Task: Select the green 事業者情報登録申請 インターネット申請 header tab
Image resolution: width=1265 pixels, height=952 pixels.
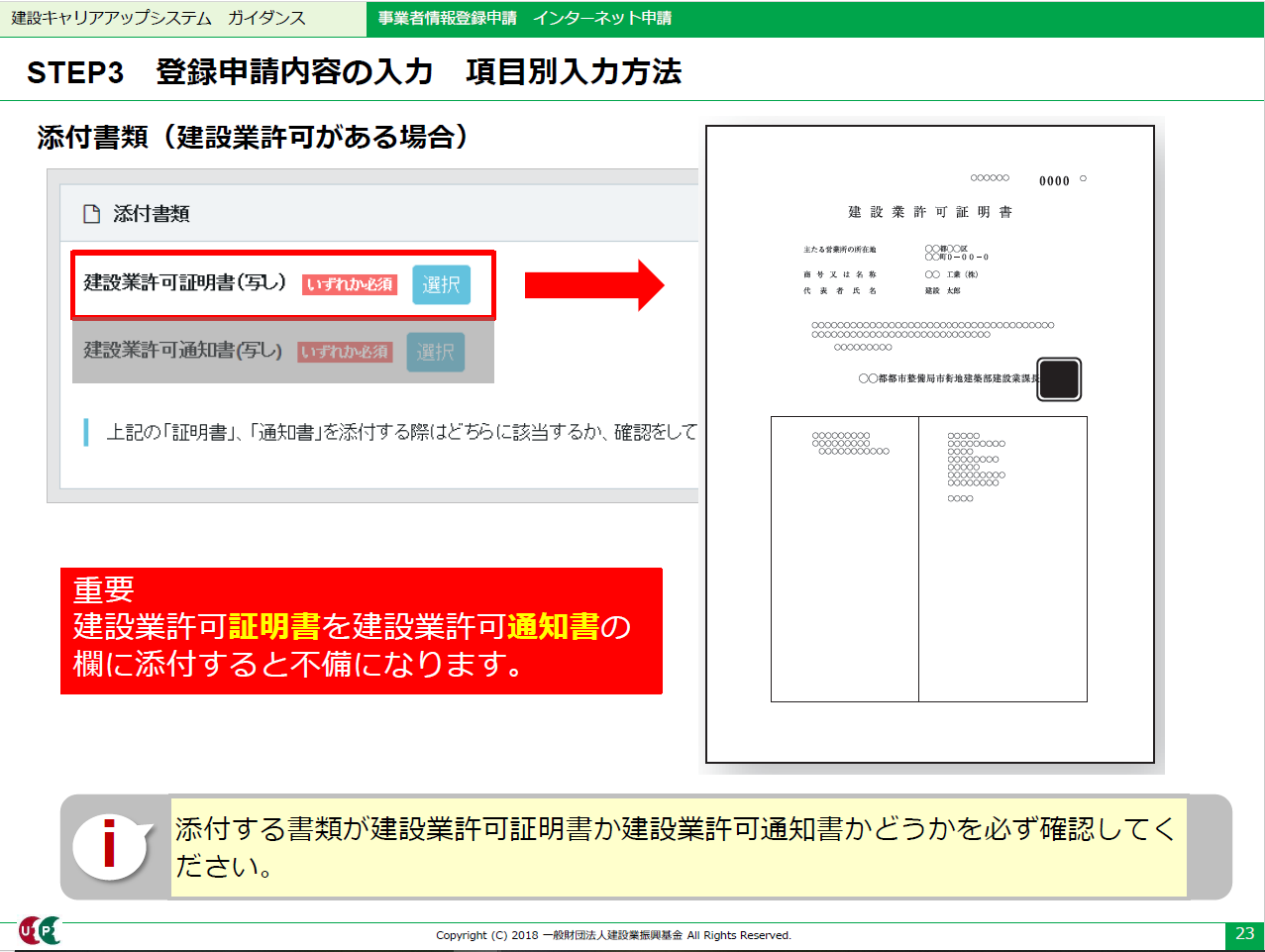Action: tap(524, 19)
